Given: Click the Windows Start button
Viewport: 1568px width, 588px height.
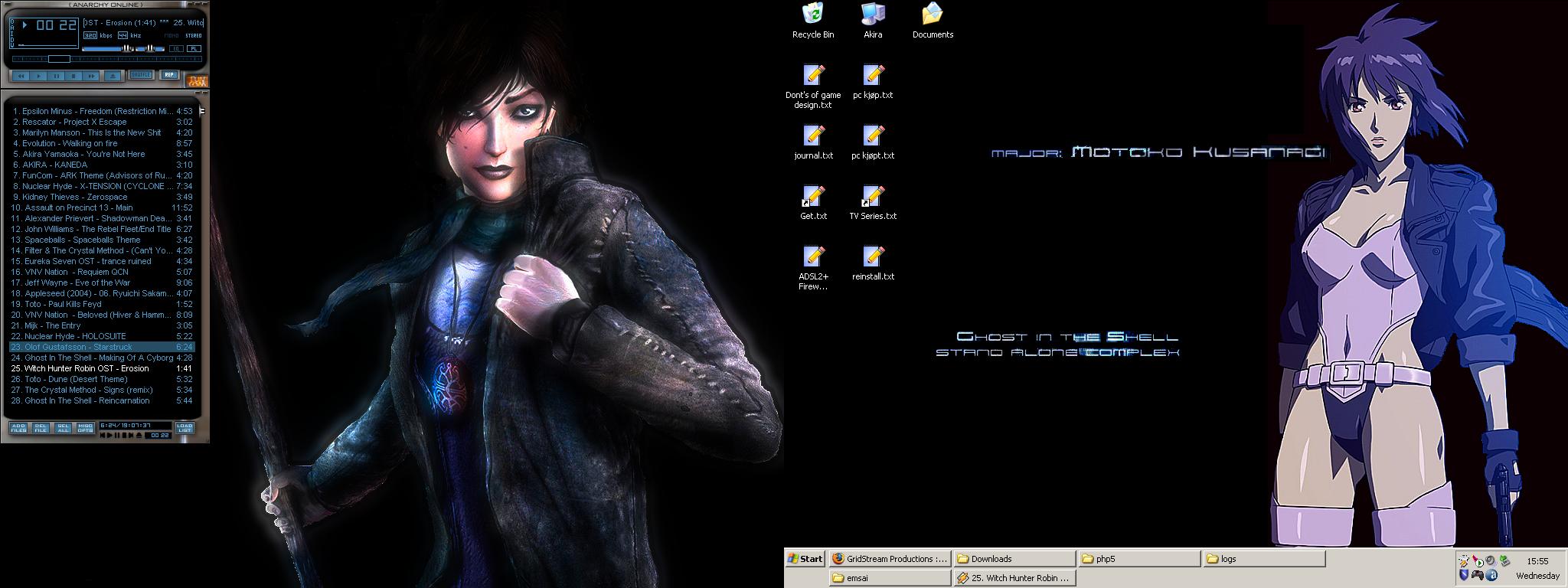Looking at the screenshot, I should (805, 559).
